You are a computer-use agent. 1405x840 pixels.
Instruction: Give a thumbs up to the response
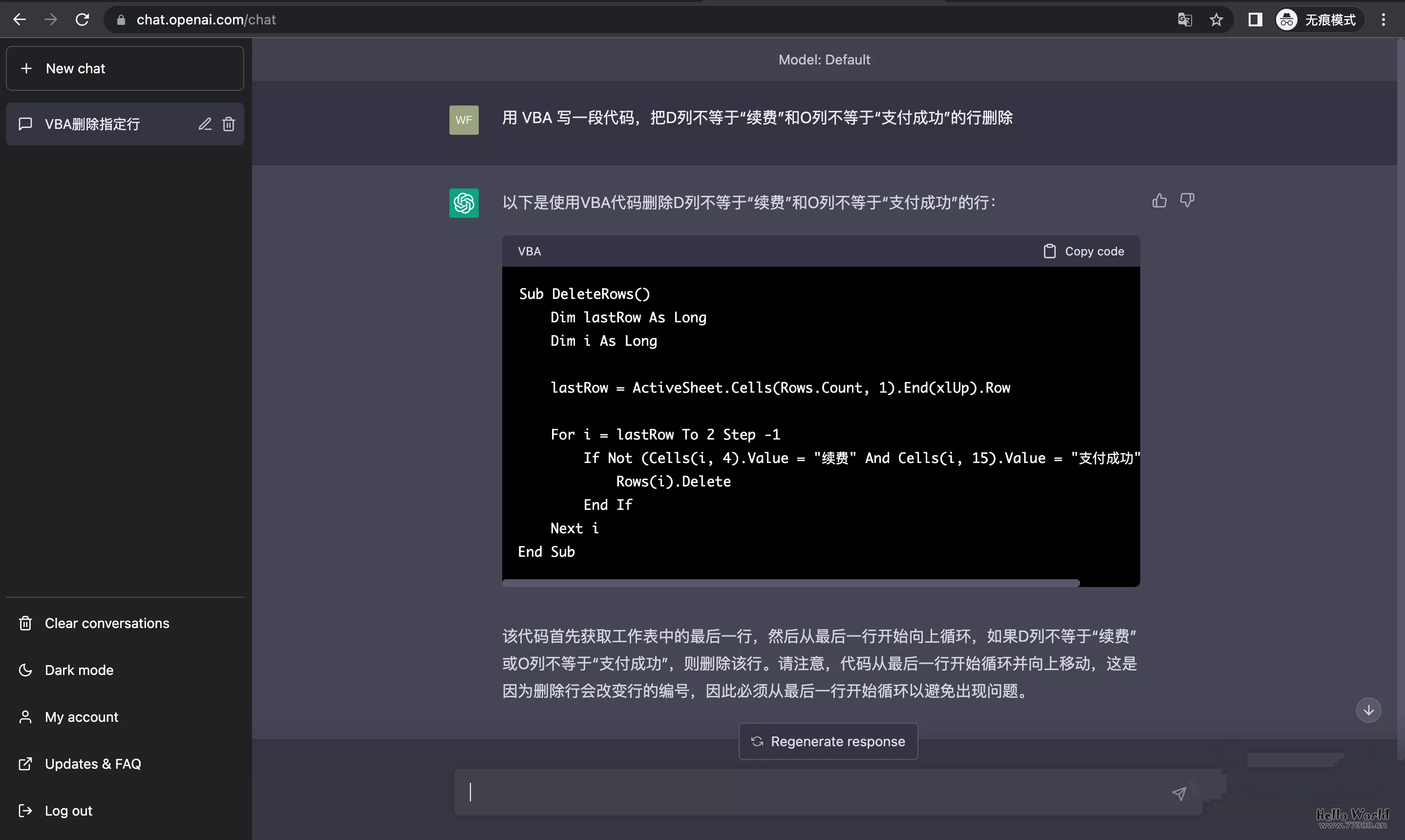tap(1158, 200)
